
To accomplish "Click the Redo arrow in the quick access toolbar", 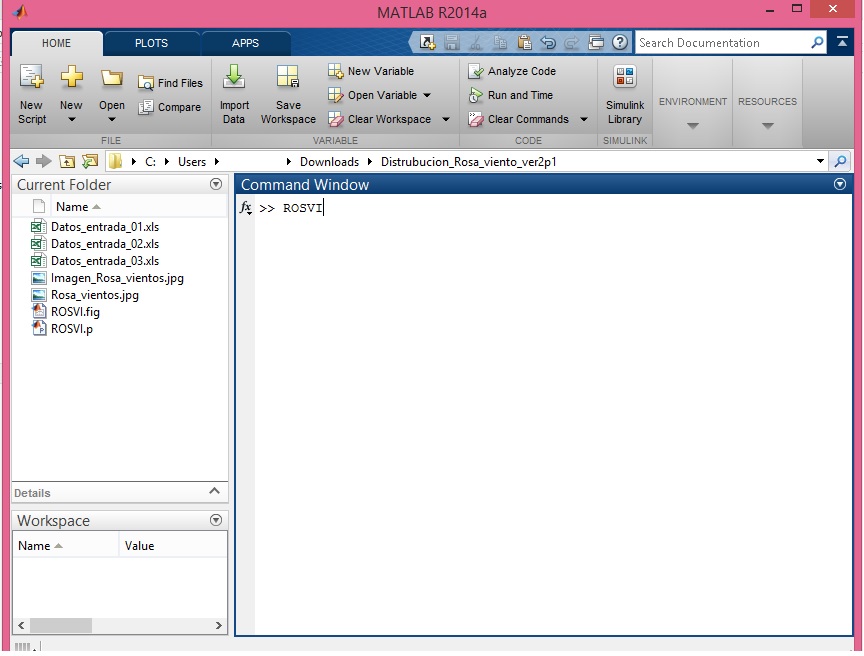I will pyautogui.click(x=572, y=42).
